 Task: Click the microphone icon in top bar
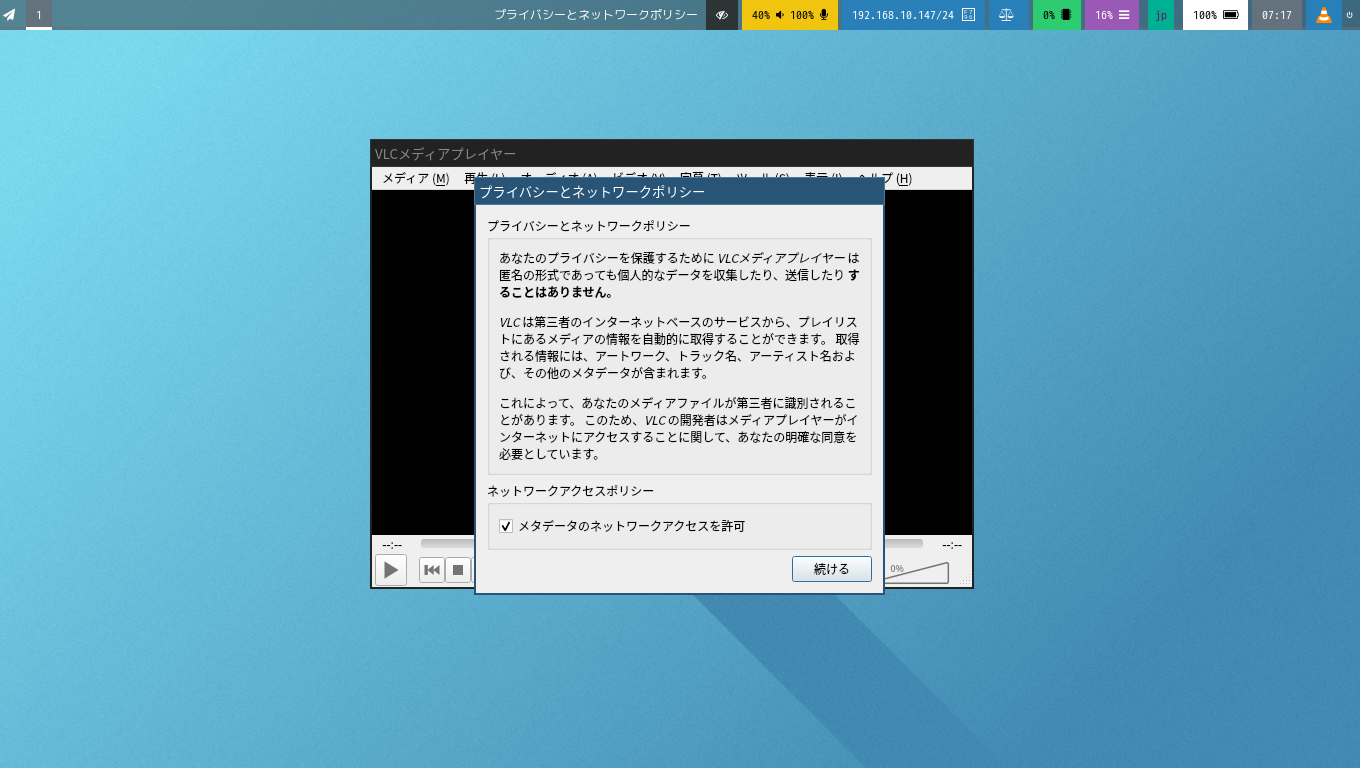(824, 15)
